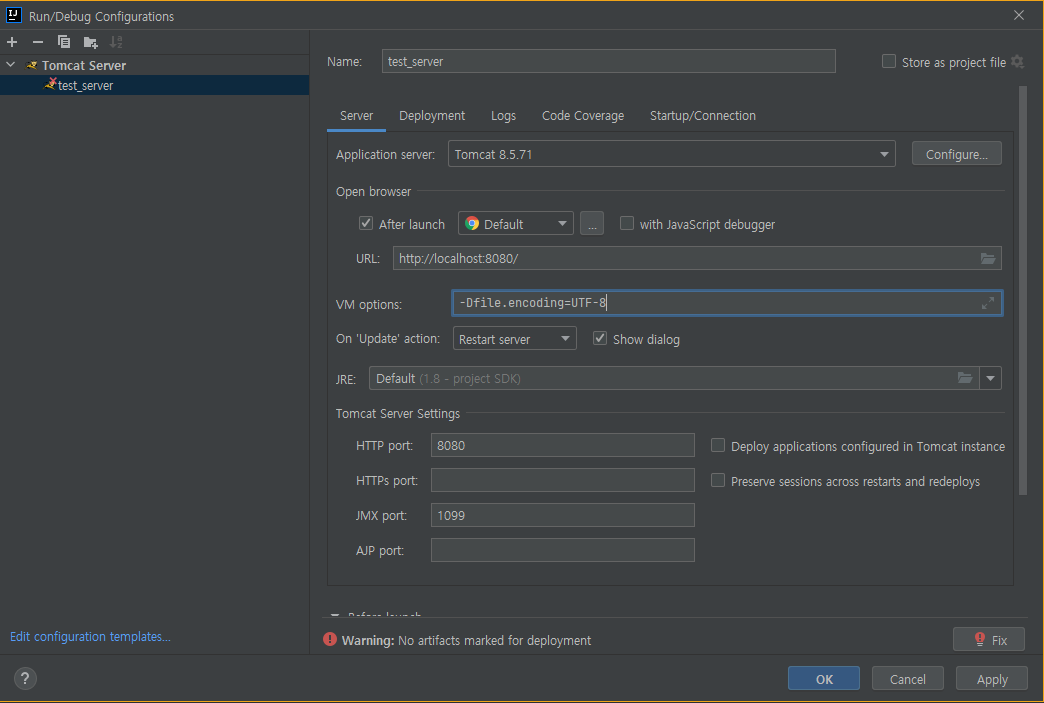Click the Configure... button
The height and width of the screenshot is (703, 1044).
click(956, 154)
